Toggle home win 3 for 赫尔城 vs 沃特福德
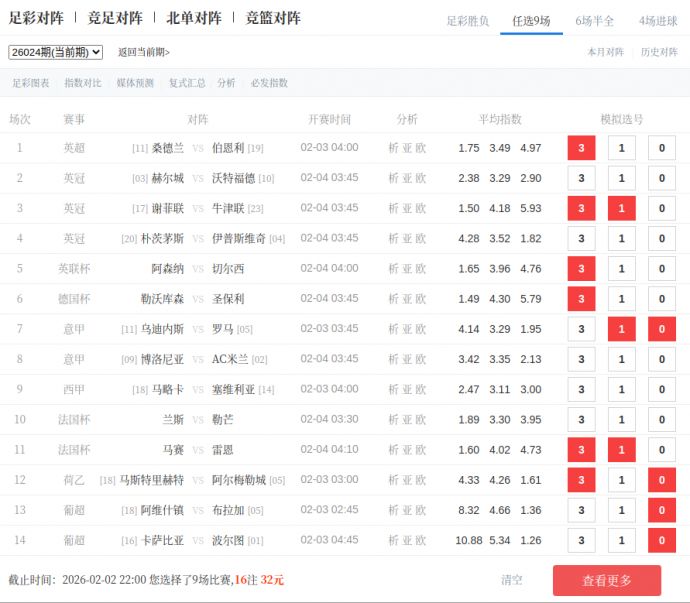 [x=581, y=179]
